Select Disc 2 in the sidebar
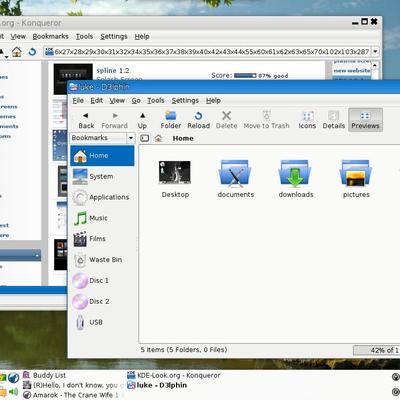This screenshot has width=400, height=400. 102,301
